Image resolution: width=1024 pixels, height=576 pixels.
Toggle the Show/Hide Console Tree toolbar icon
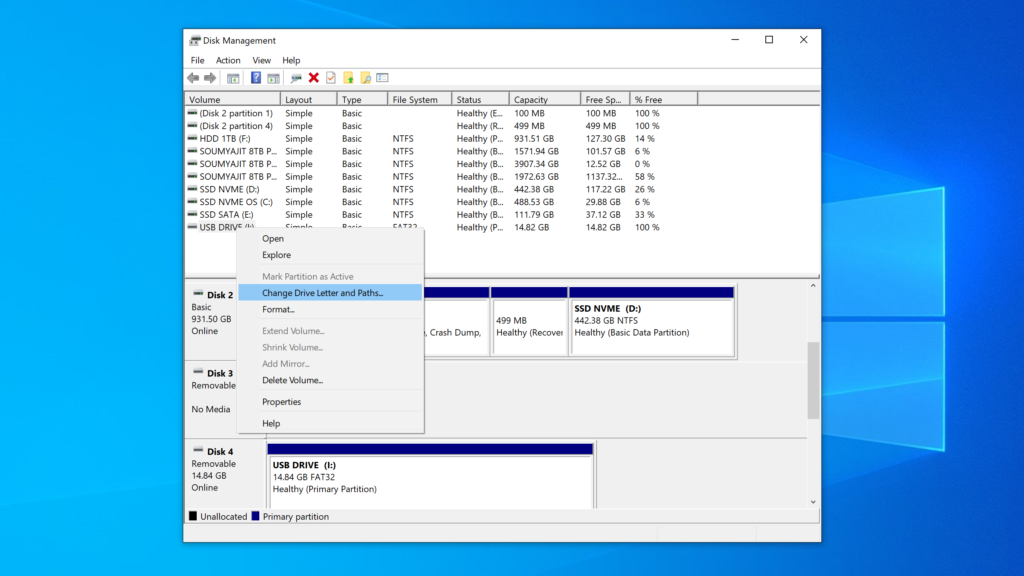(x=233, y=78)
